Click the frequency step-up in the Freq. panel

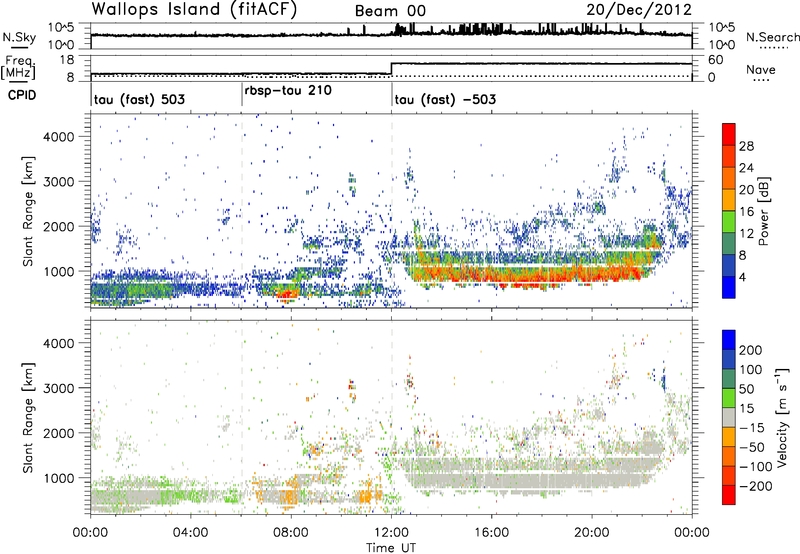[x=392, y=69]
